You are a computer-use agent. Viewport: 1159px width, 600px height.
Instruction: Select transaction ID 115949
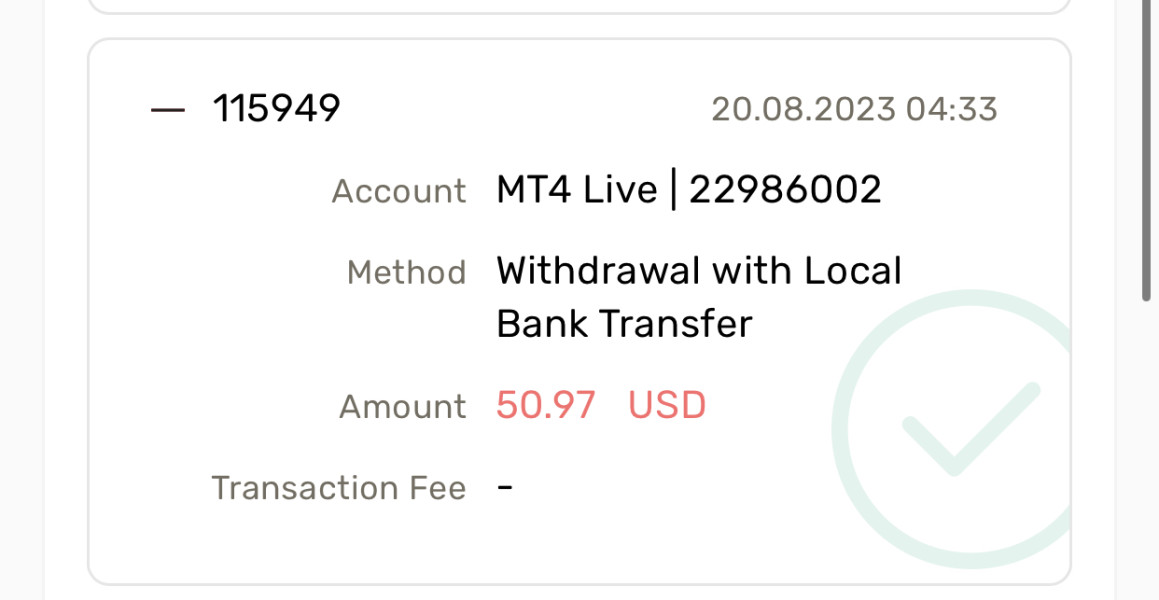click(277, 108)
